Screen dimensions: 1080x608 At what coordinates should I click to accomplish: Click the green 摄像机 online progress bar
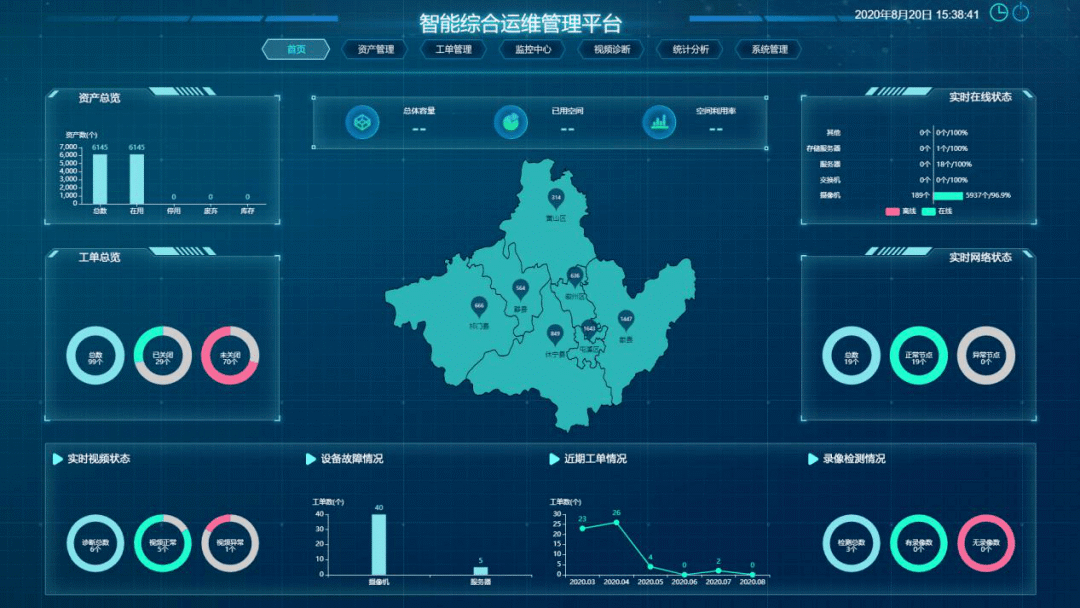click(948, 196)
